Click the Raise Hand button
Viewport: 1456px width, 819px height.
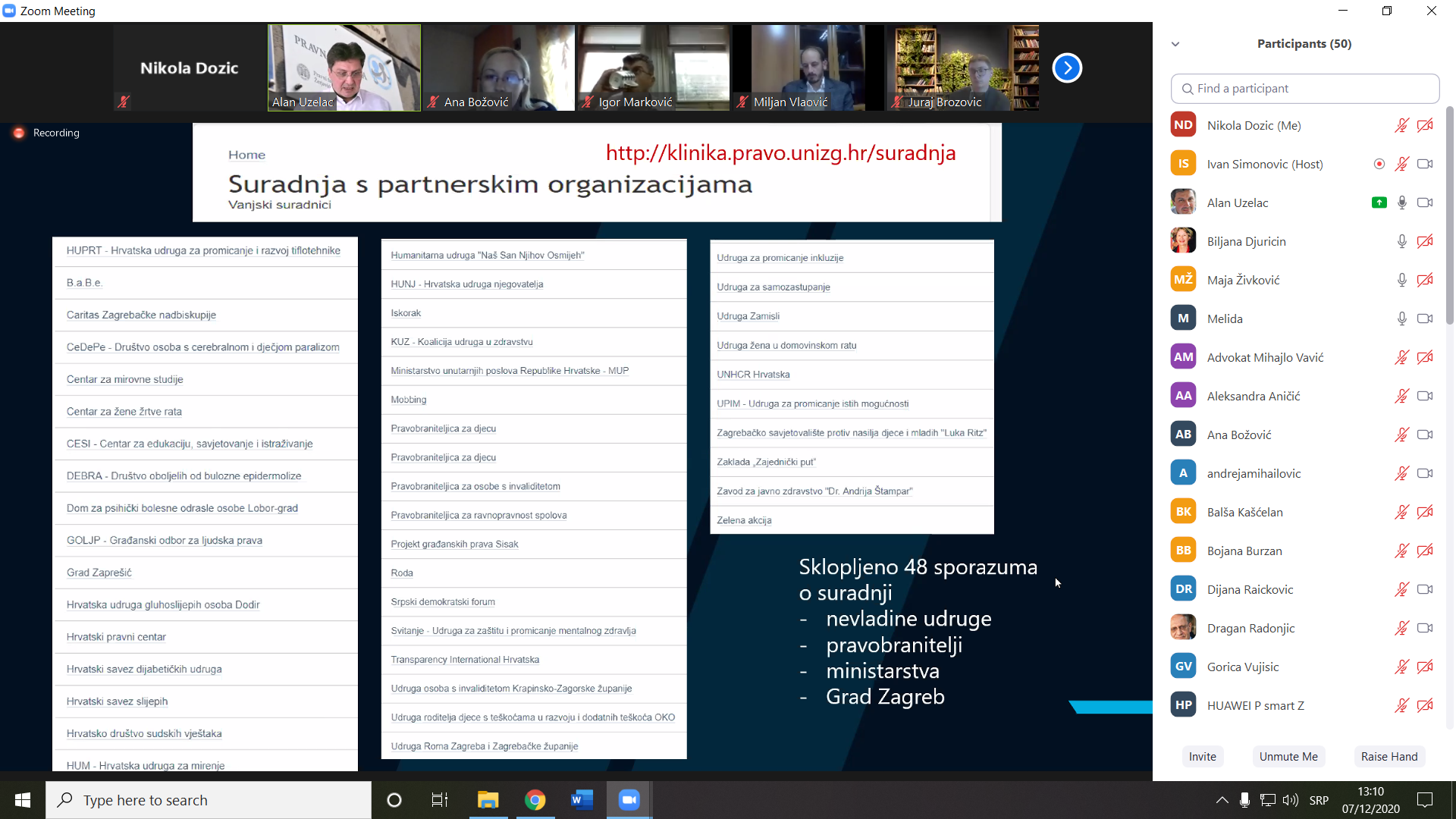[x=1389, y=756]
